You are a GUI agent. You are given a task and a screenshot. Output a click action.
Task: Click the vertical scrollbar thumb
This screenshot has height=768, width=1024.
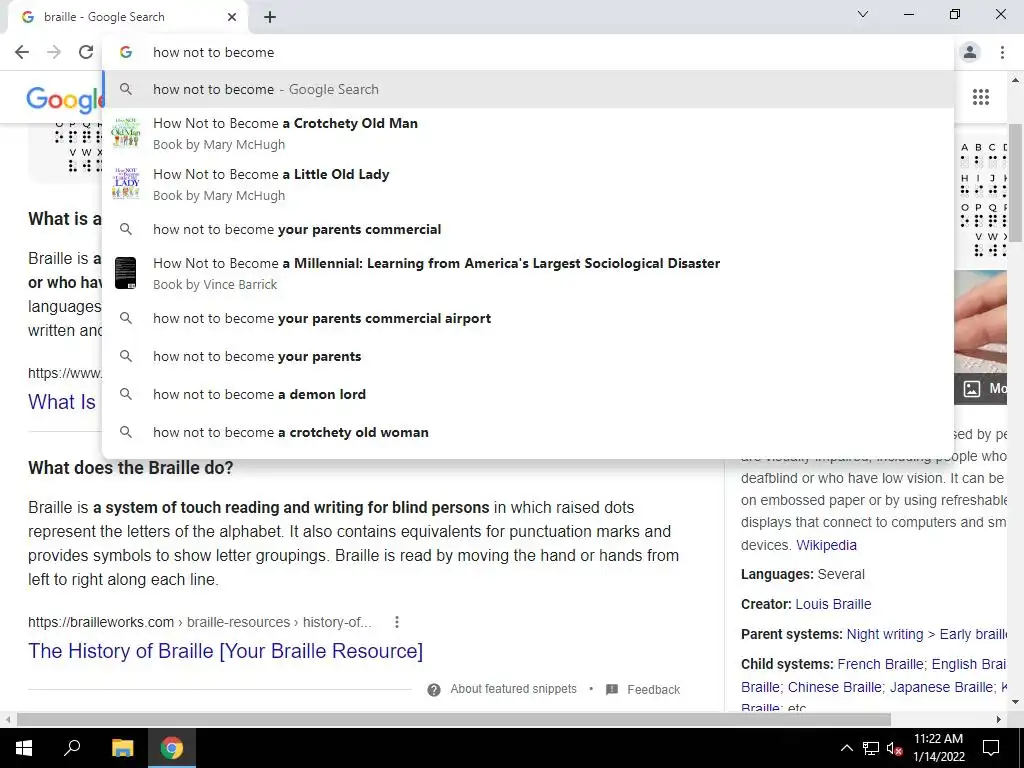[1015, 183]
